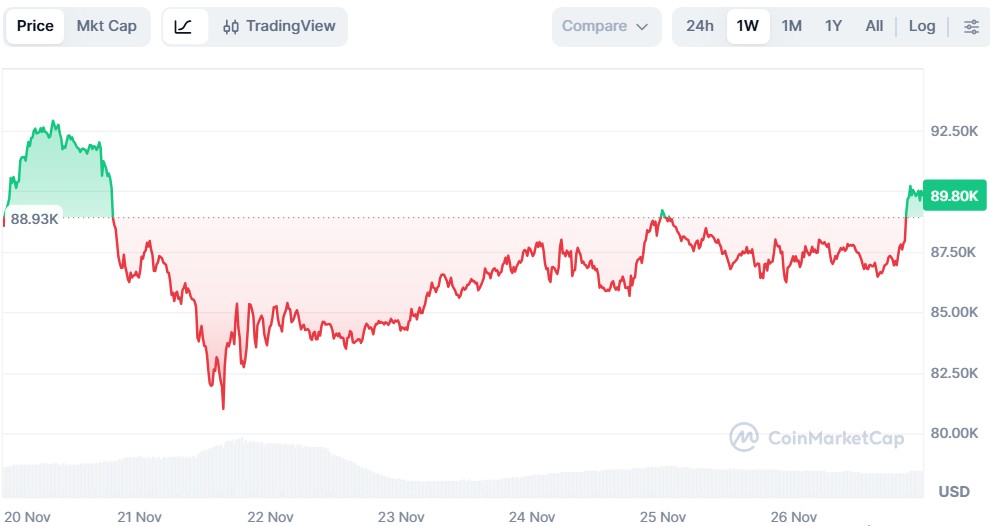Click the CoinMarketCap watermark logo
Screen dimensions: 990x526
tap(743, 437)
